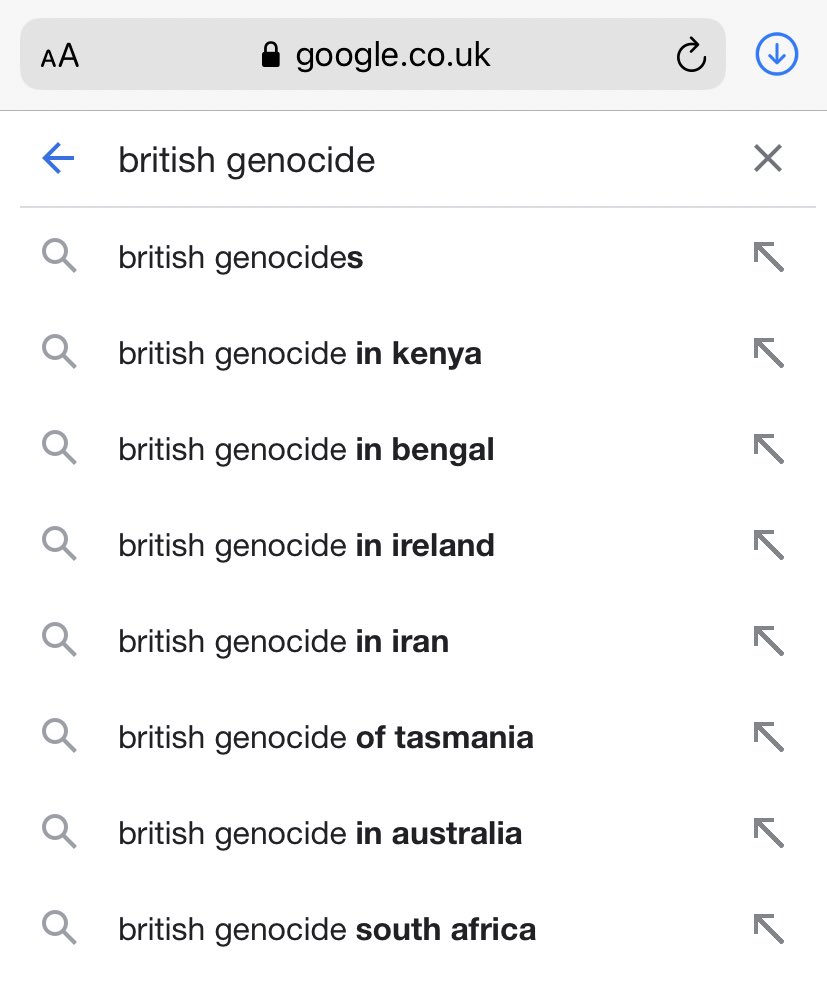Reload the page with the refresh icon

point(691,55)
